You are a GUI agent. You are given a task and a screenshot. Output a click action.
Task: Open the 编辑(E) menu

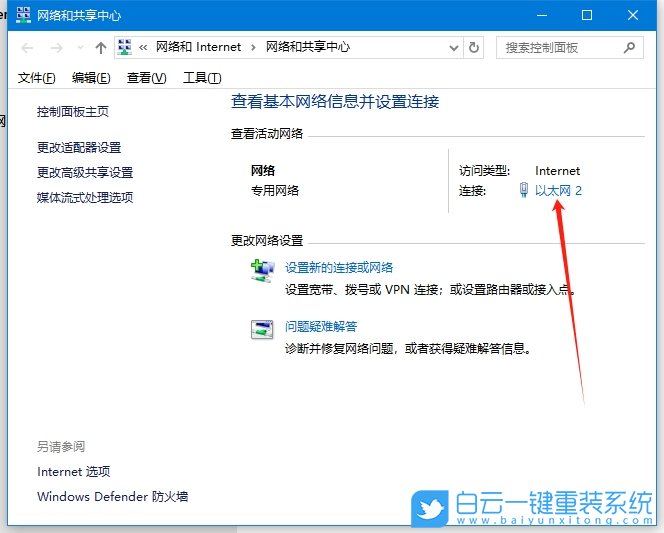91,78
